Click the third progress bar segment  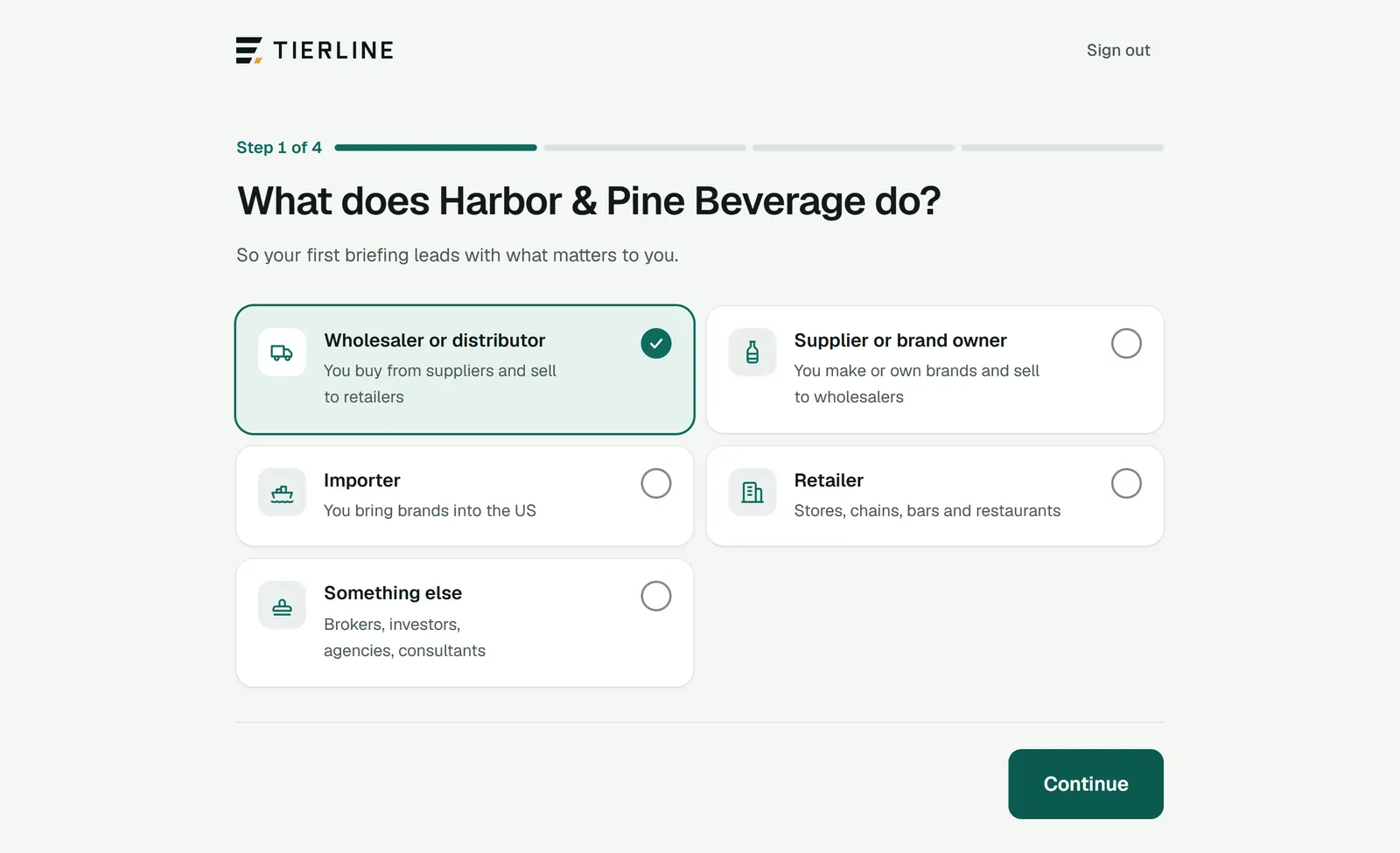pos(853,148)
